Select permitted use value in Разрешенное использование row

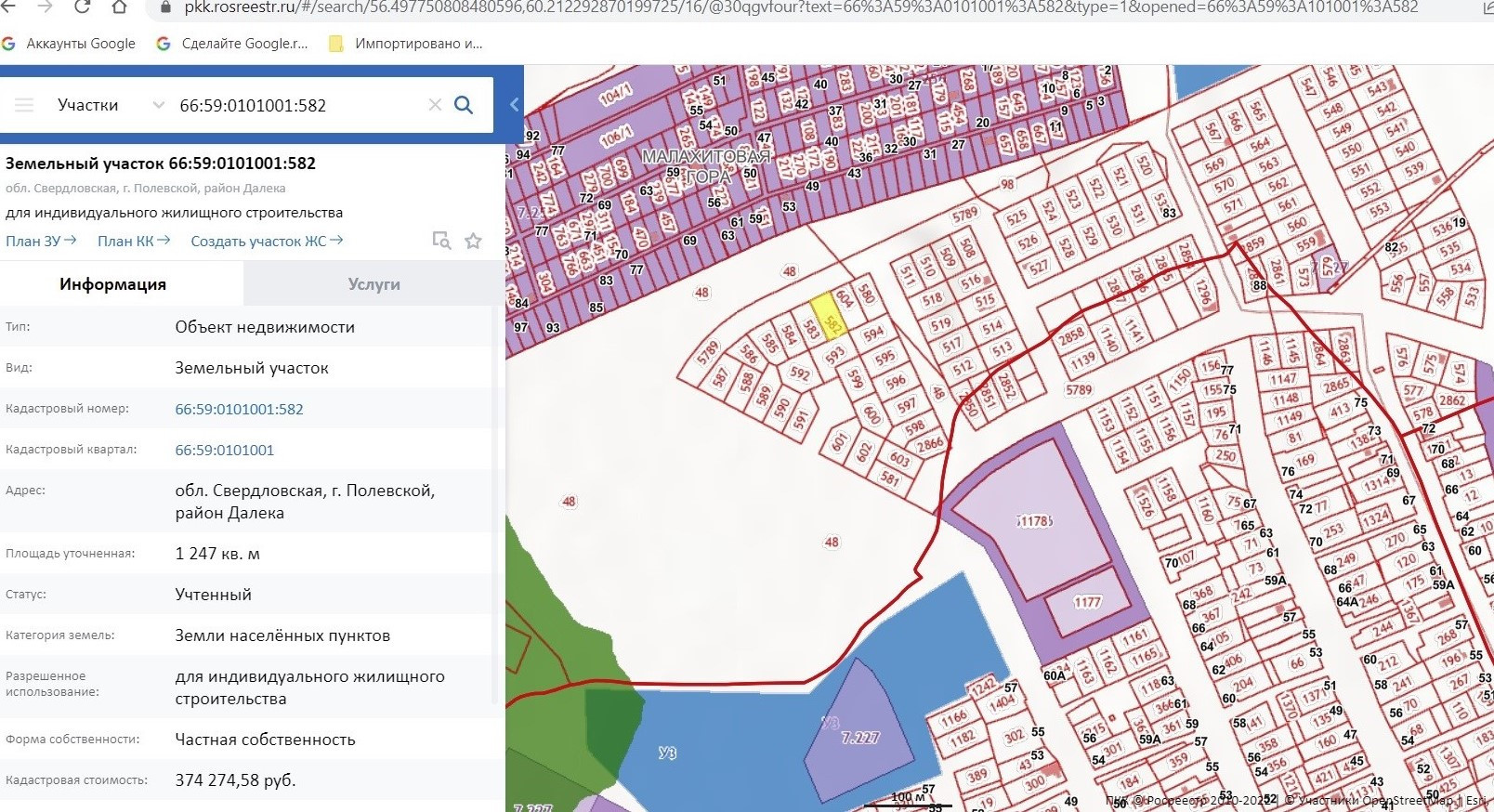point(310,688)
